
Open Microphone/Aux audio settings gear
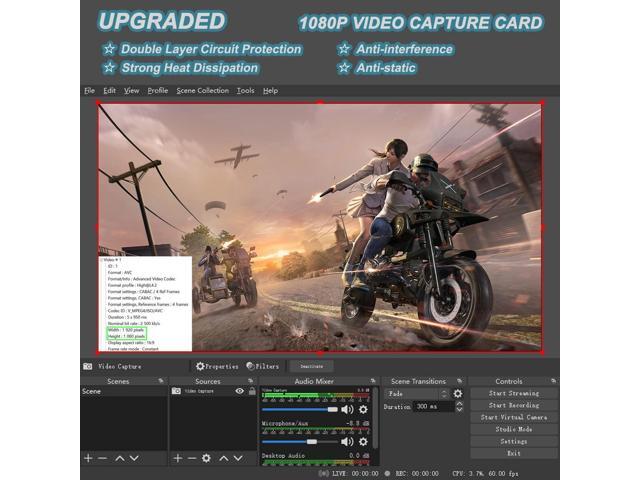pyautogui.click(x=363, y=442)
